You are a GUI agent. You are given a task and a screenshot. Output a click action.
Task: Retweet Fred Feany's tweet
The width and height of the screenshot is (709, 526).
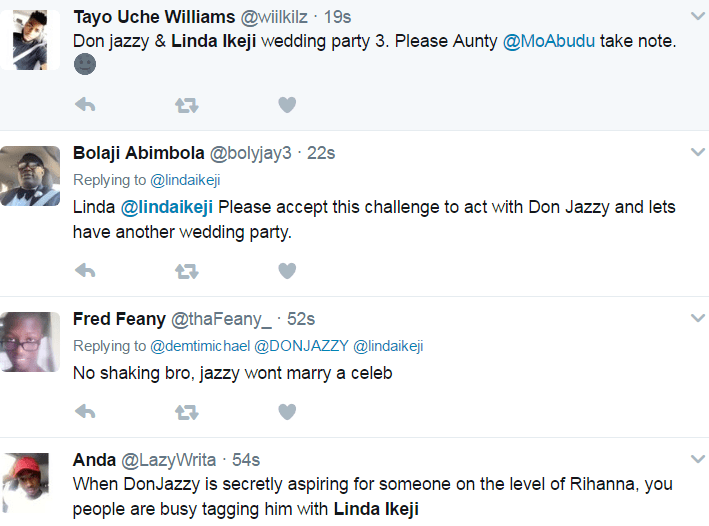pyautogui.click(x=187, y=412)
